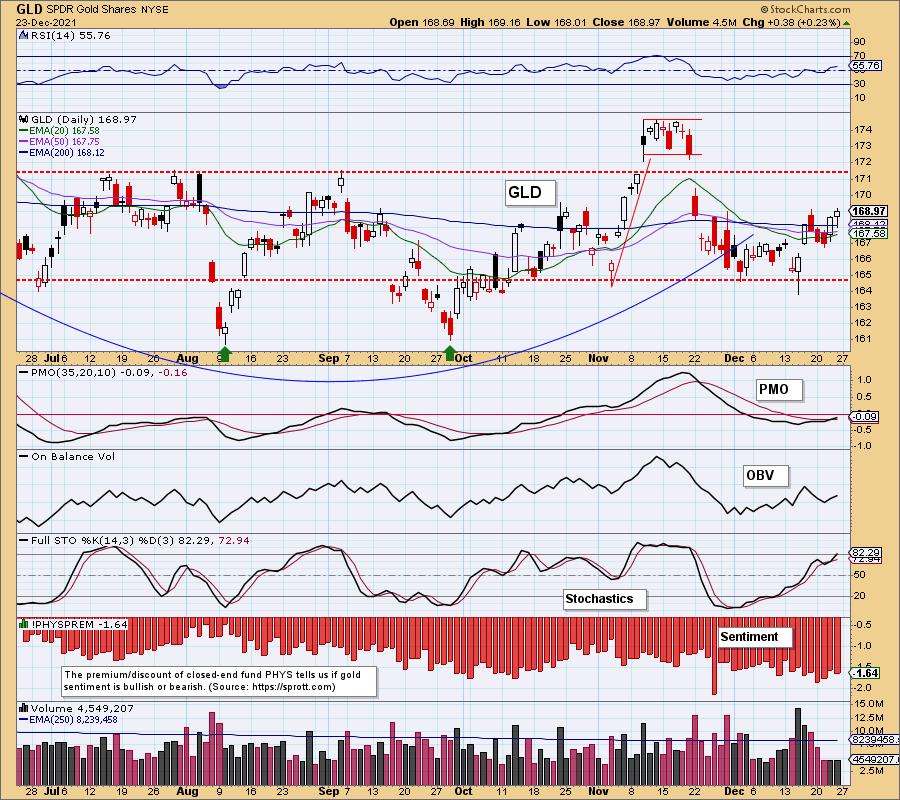Click the purple EMA(50) legend line
Screen dimensions: 900x800
coord(24,142)
